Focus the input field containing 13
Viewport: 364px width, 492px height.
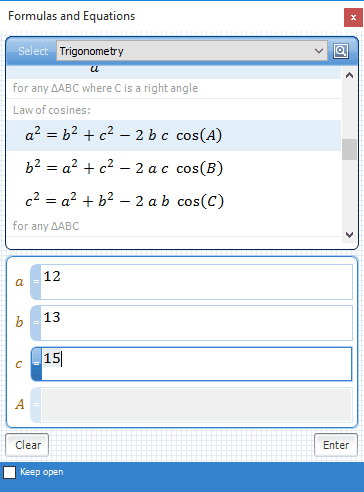coord(197,323)
